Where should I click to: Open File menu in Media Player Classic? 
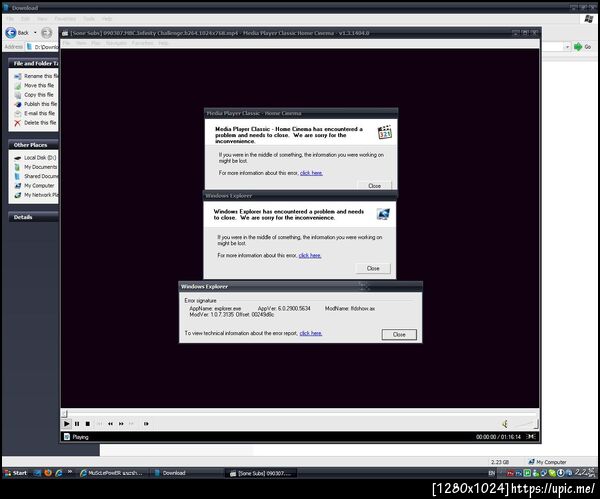67,43
